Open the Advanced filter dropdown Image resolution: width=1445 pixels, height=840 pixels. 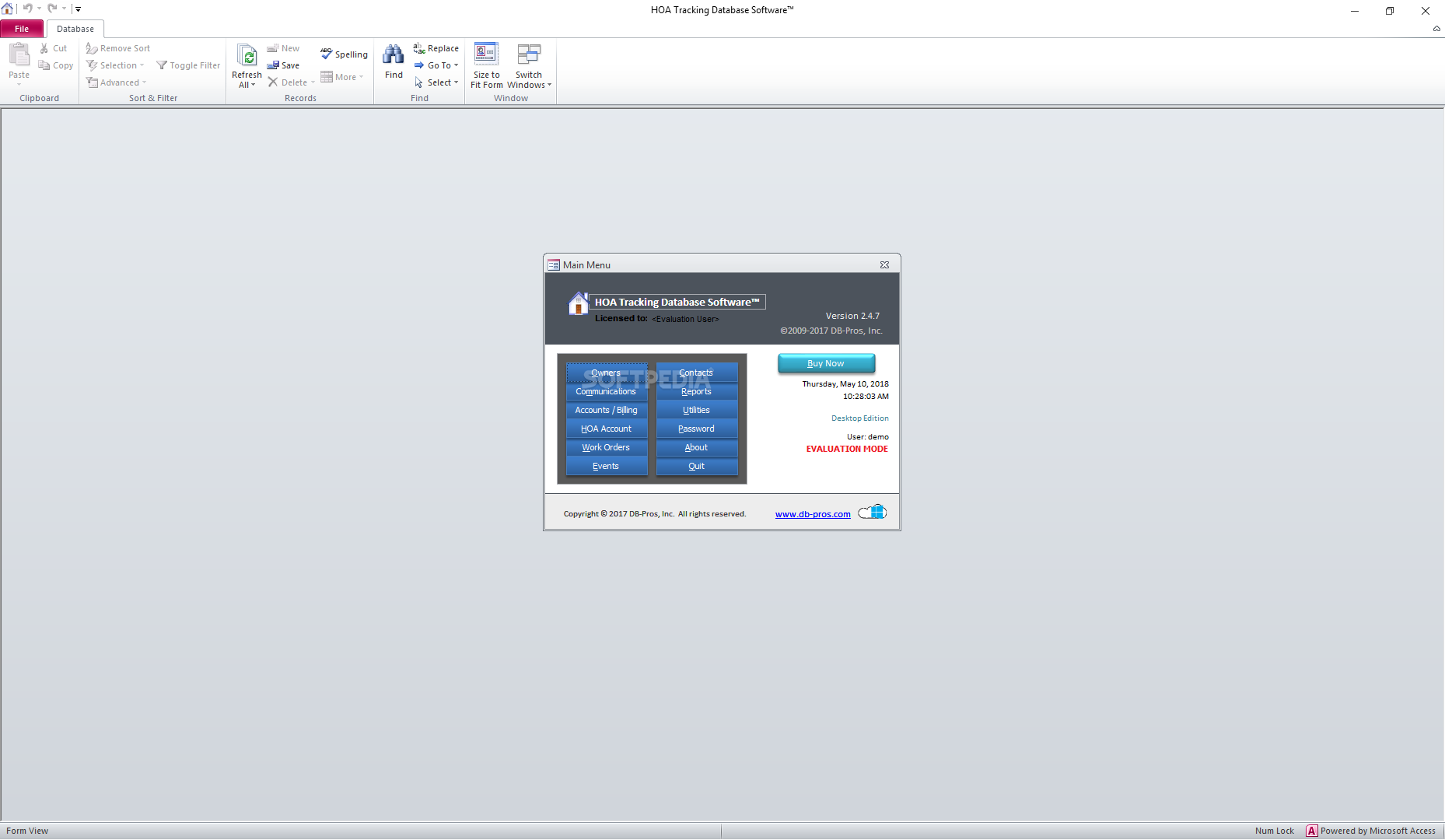pyautogui.click(x=116, y=82)
